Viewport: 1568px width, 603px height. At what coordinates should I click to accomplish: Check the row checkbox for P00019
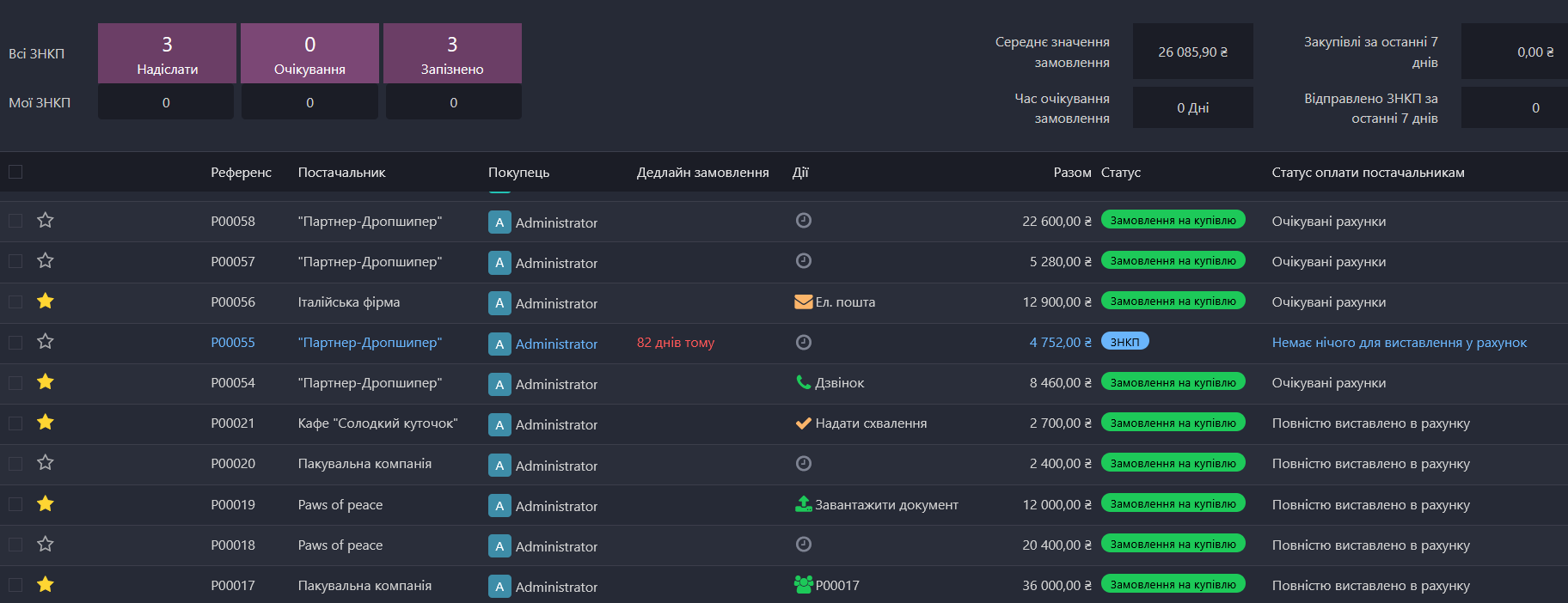[x=15, y=504]
